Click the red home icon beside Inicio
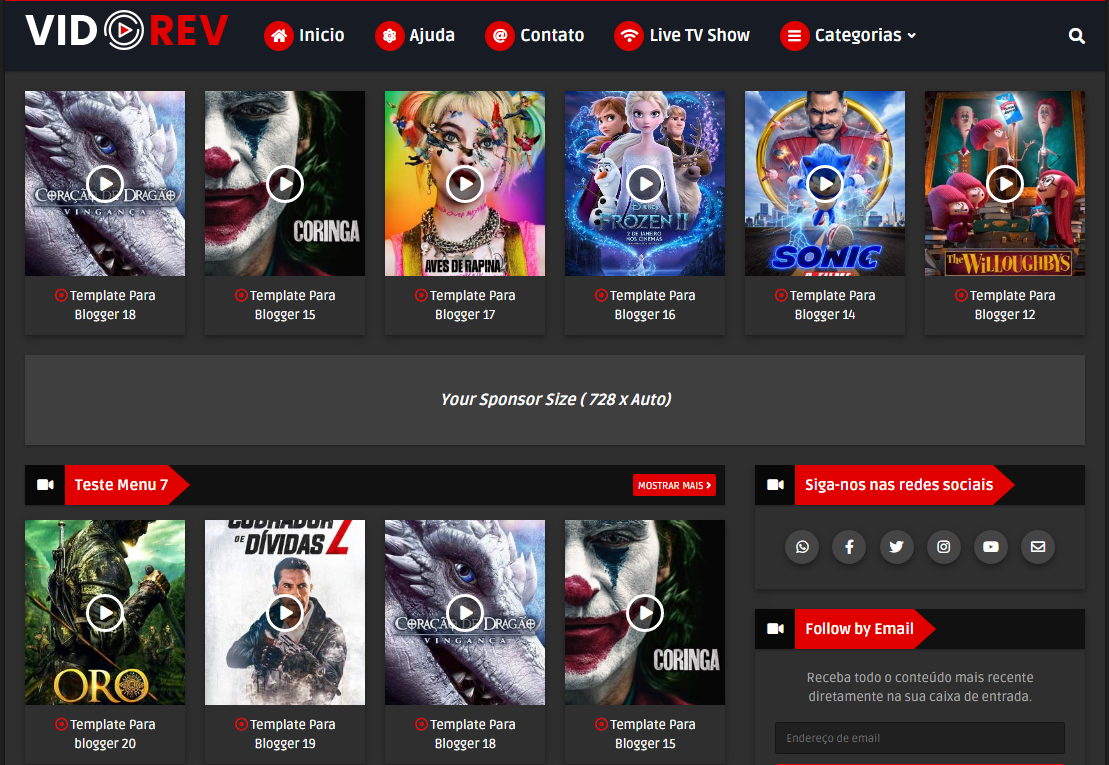This screenshot has width=1109, height=765. click(x=279, y=35)
